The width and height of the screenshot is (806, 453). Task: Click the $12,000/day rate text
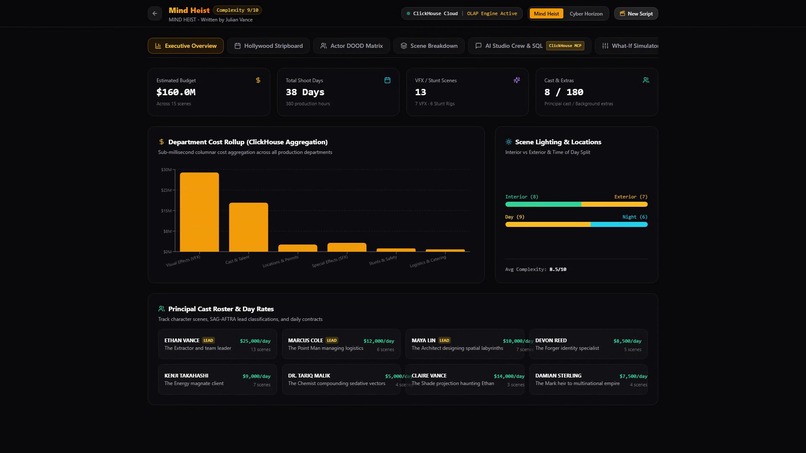pos(379,341)
